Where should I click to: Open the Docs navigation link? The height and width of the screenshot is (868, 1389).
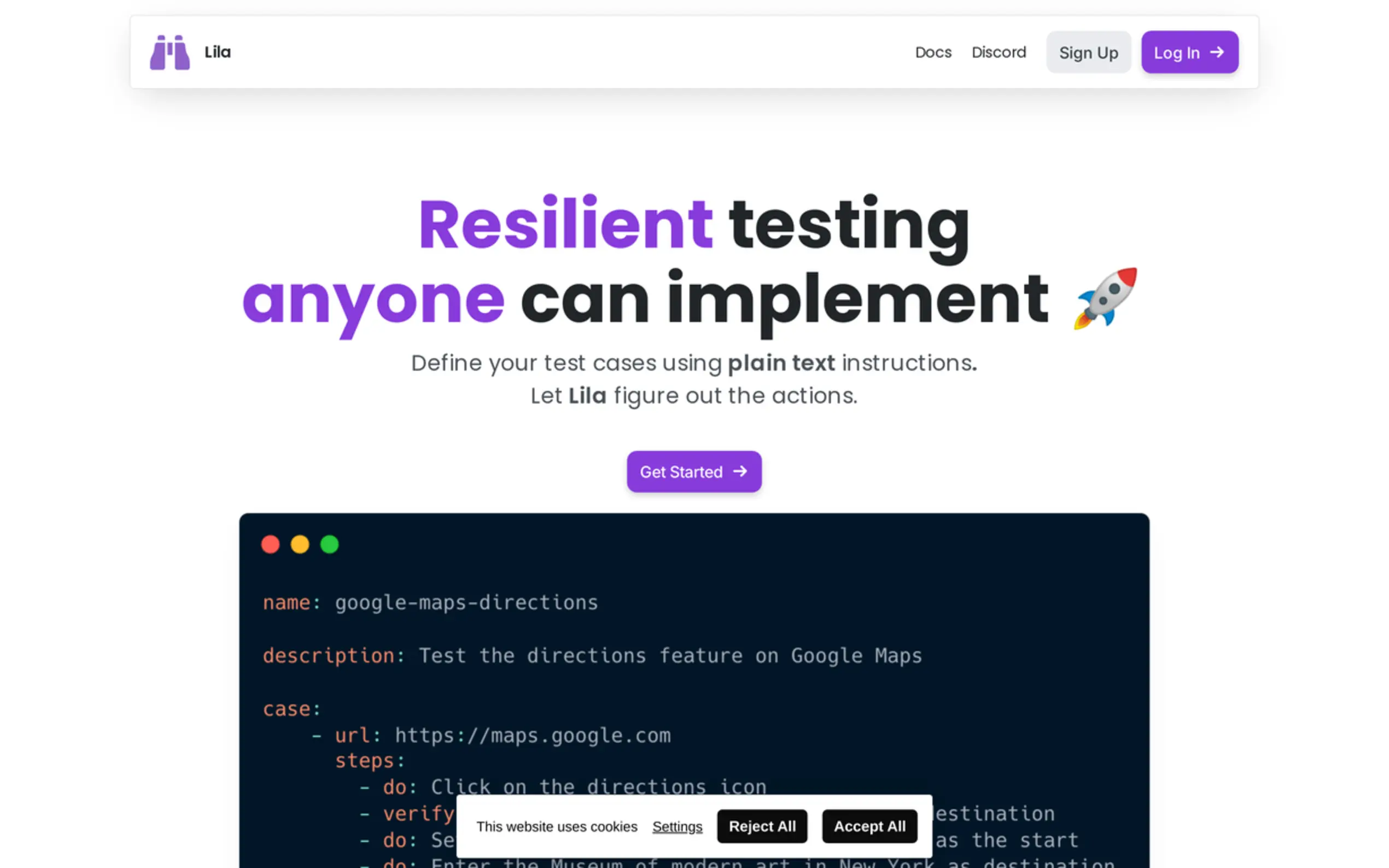pos(932,52)
